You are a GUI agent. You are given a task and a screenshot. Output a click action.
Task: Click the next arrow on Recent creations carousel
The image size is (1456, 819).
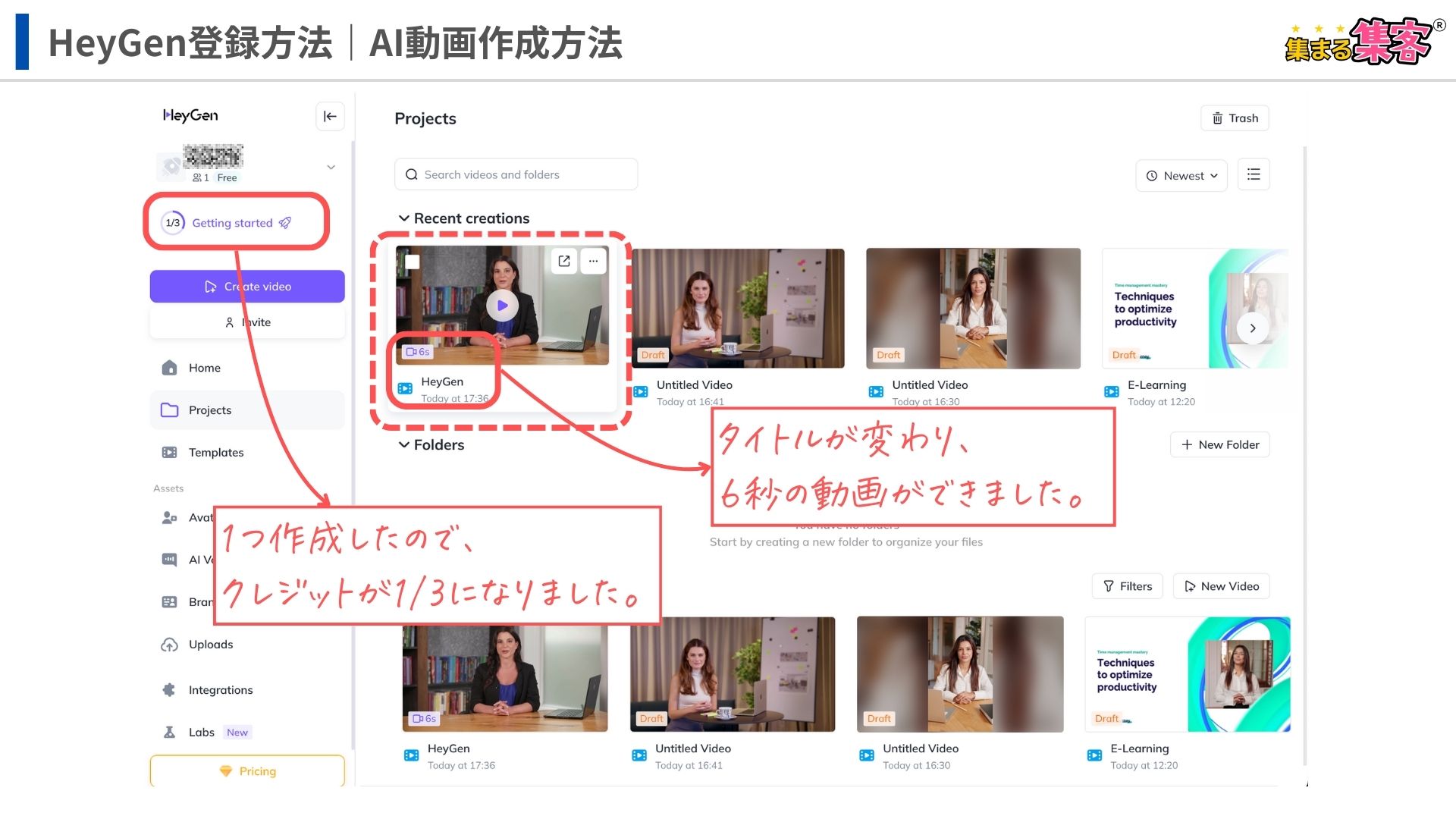point(1253,328)
